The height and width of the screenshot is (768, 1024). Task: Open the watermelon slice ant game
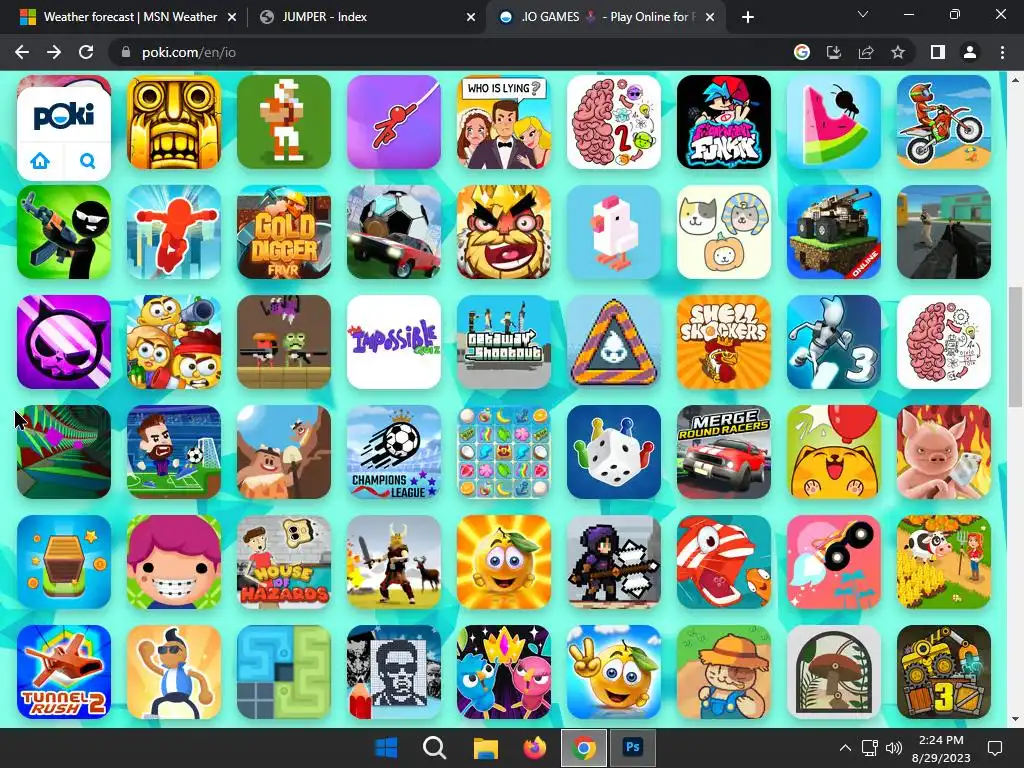pos(833,122)
